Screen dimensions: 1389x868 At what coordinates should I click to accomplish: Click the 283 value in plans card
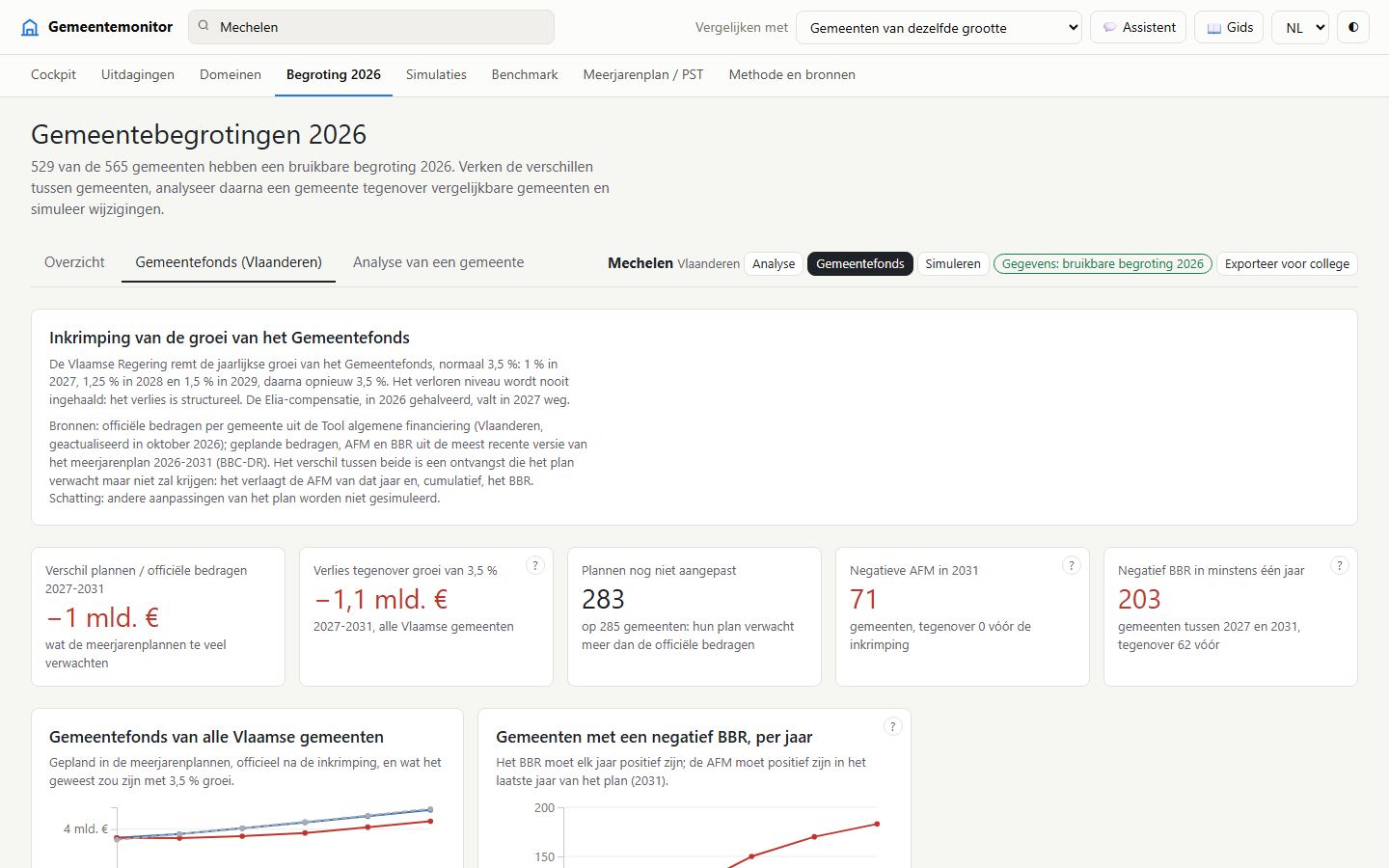[603, 599]
